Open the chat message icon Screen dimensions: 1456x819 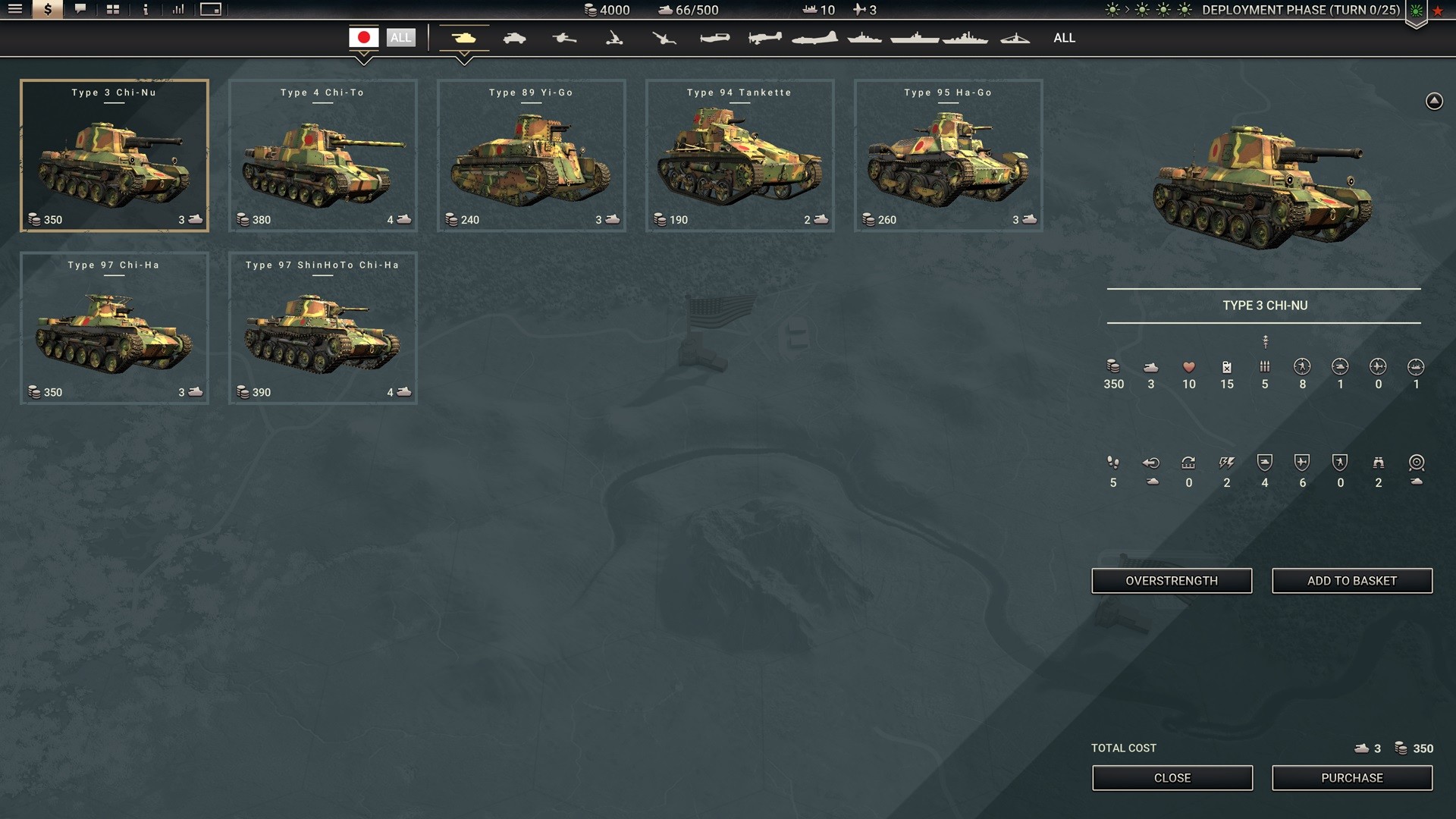80,11
